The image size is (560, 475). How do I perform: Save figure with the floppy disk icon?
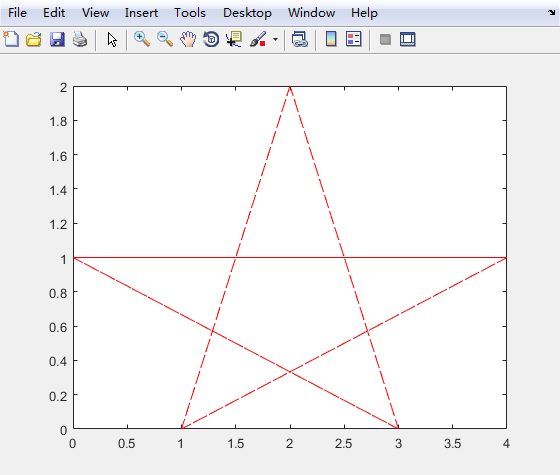coord(57,39)
